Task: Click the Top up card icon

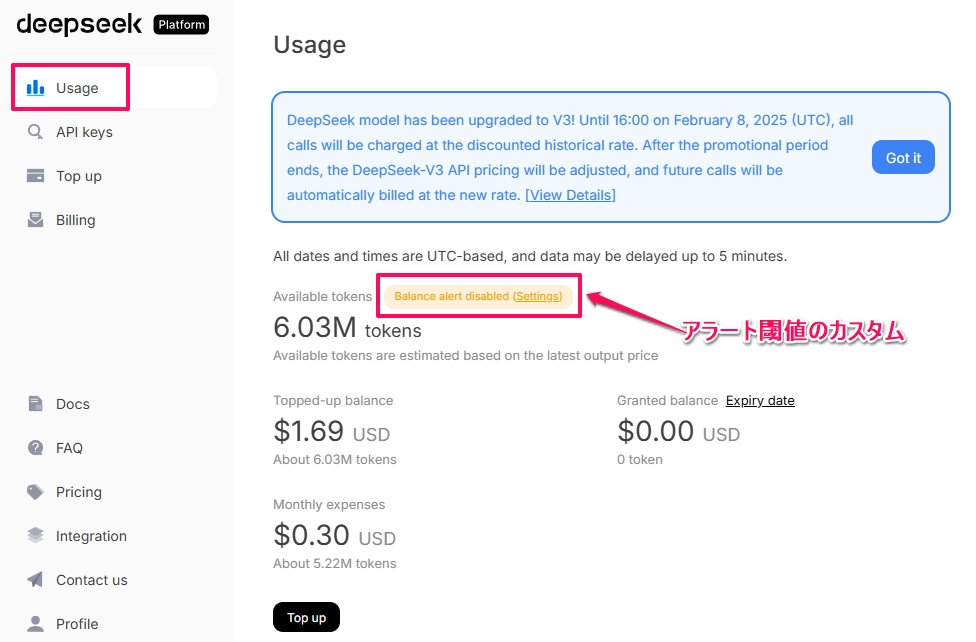Action: (x=35, y=176)
